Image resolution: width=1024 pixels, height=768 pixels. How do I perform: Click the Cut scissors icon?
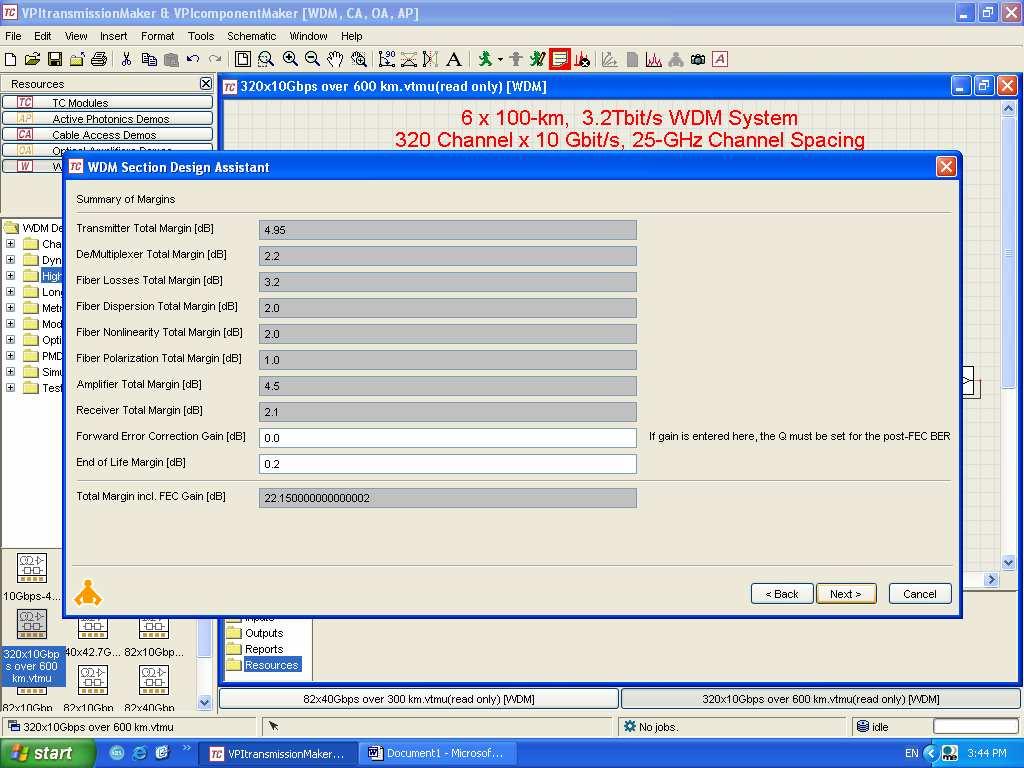127,59
